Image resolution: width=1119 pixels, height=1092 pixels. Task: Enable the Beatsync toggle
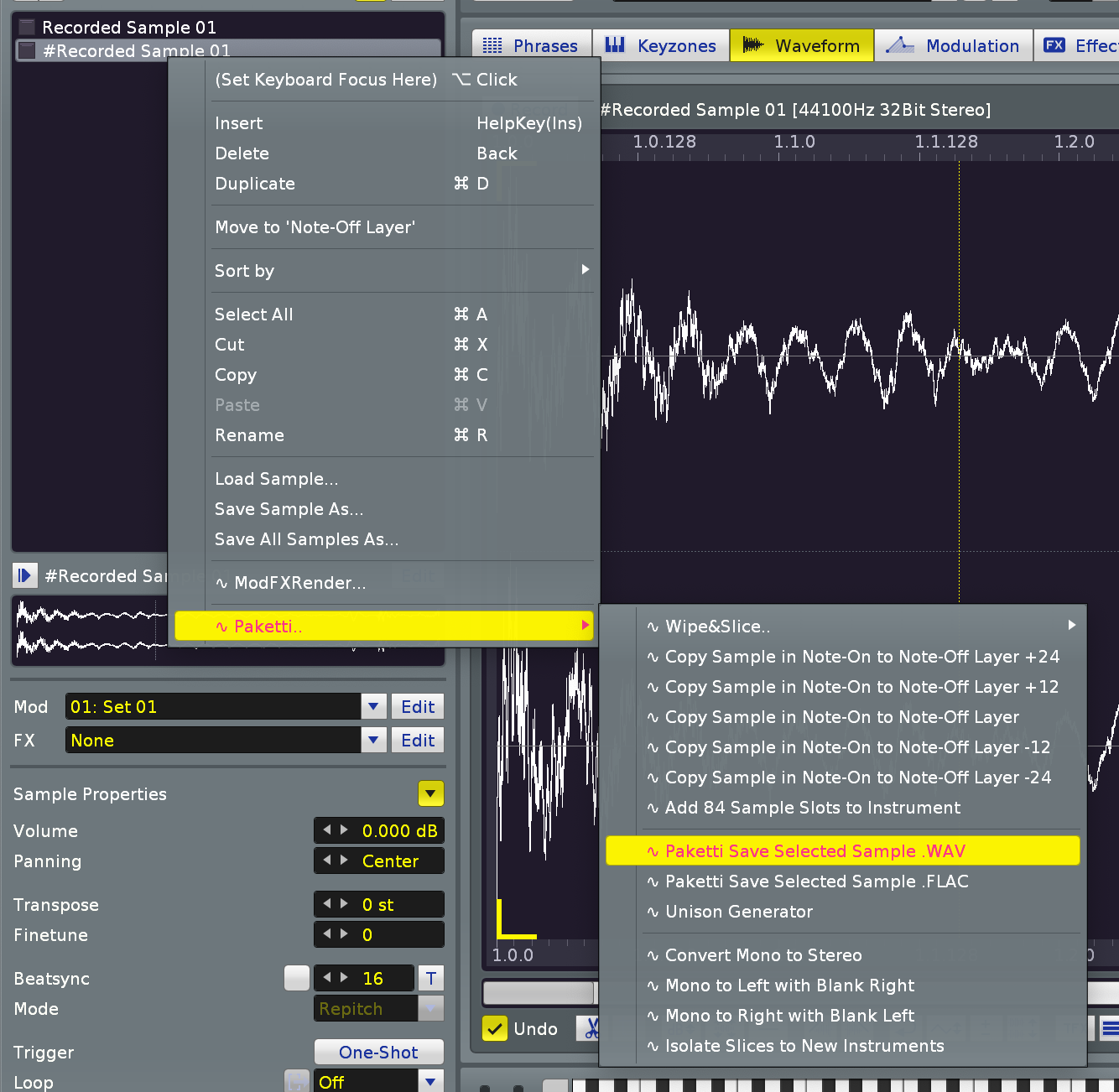pyautogui.click(x=296, y=978)
